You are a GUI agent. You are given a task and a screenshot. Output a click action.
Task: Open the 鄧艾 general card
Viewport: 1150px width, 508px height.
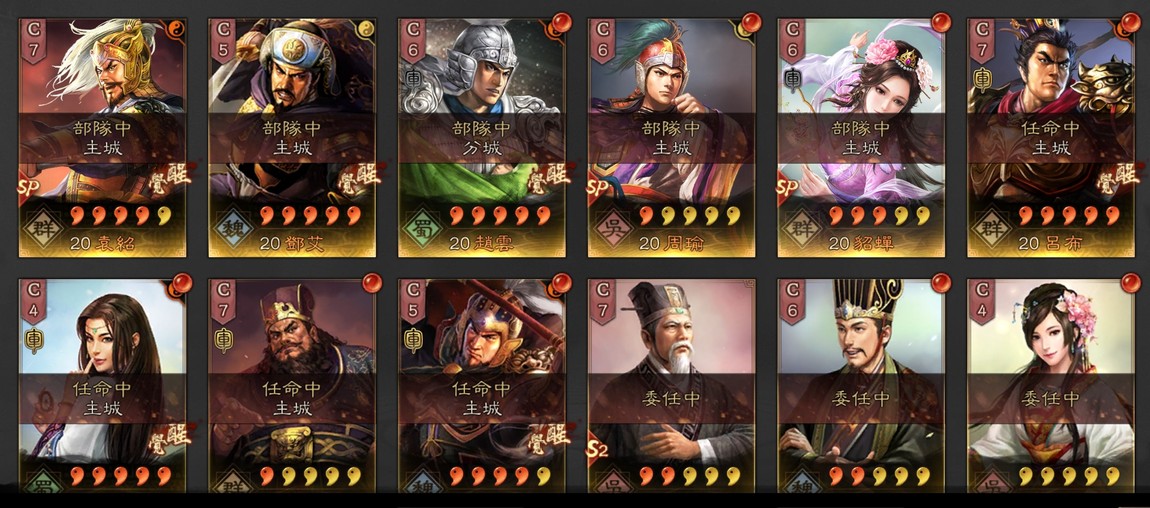tap(292, 137)
